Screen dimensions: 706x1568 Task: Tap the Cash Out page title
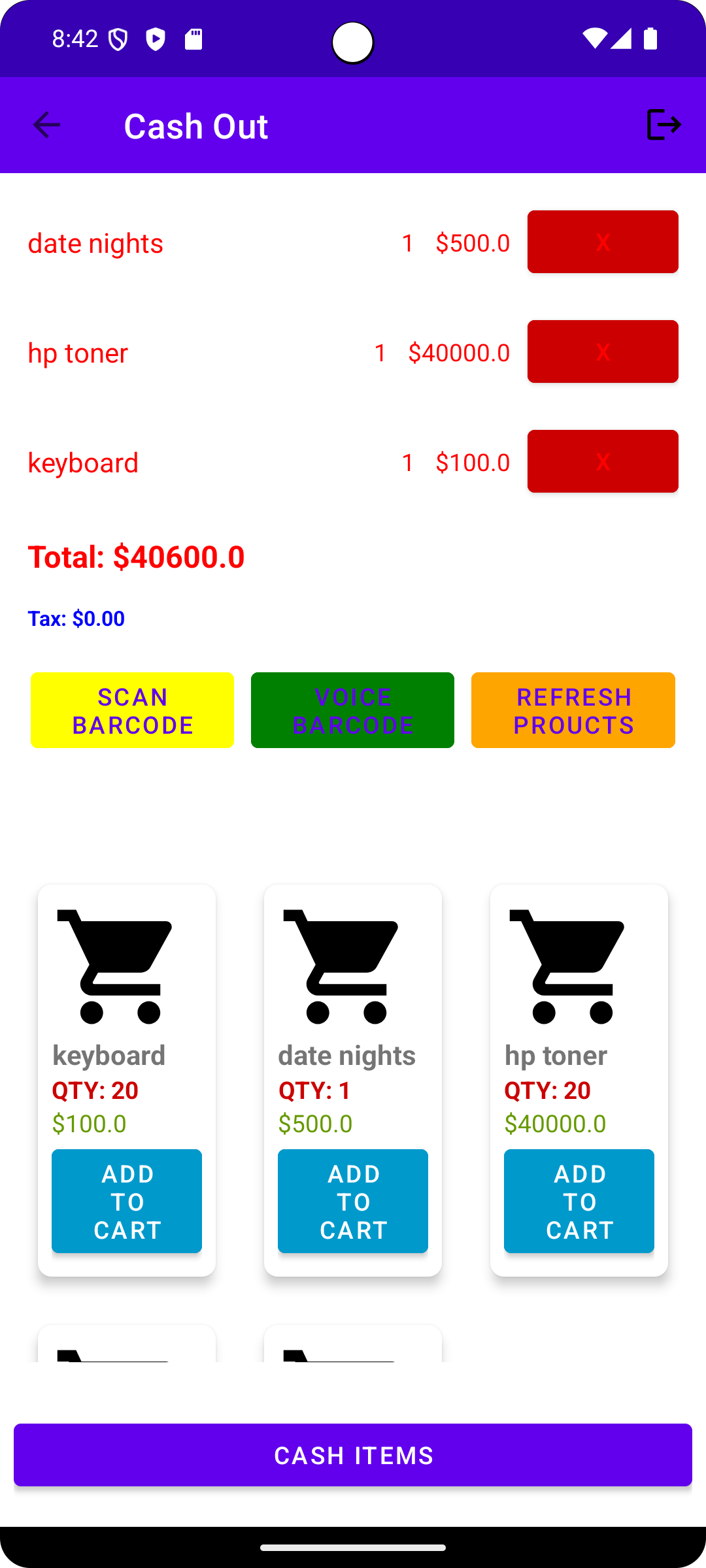pos(196,125)
